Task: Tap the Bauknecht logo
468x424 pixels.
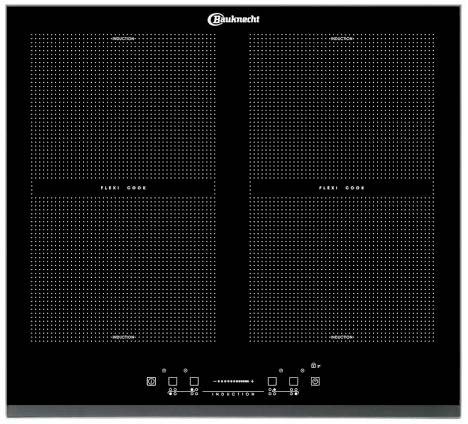Action: (233, 19)
